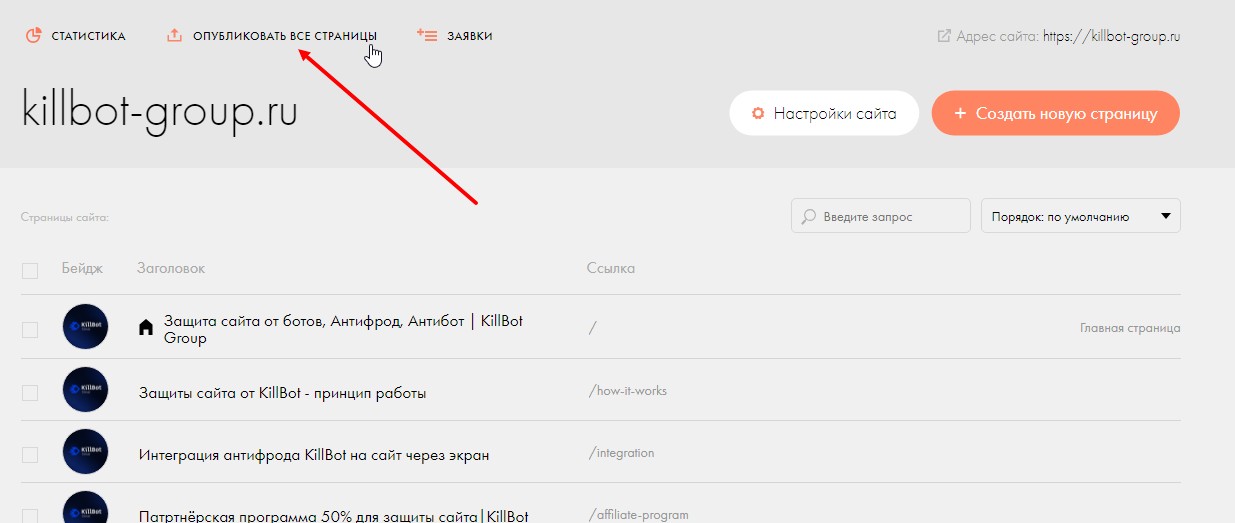Click the Заголовок column header

(171, 269)
